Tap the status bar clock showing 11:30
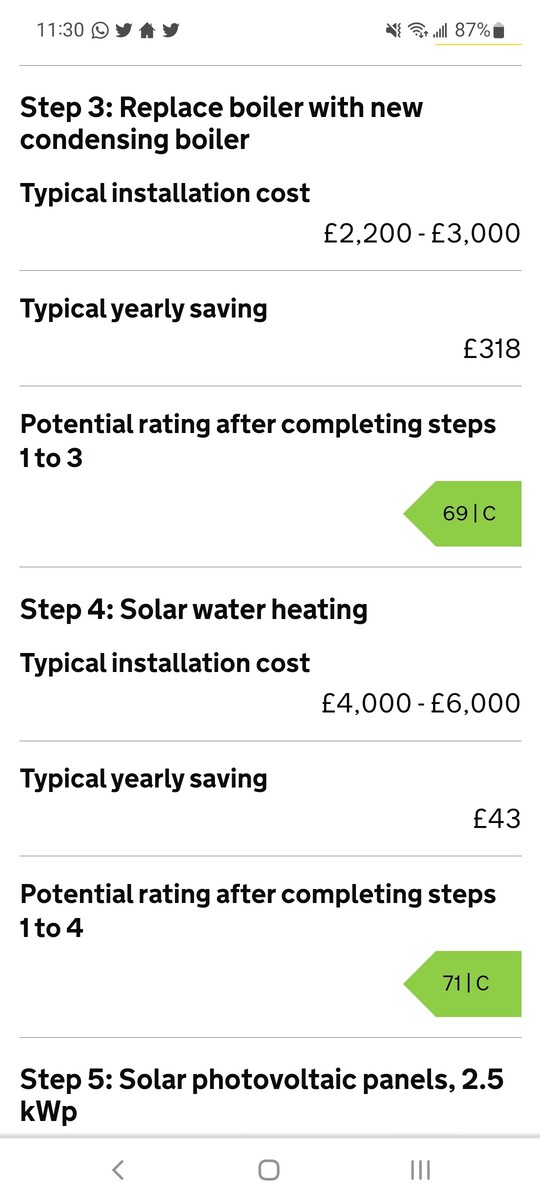Screen dimensions: 540x1200 click(60, 31)
